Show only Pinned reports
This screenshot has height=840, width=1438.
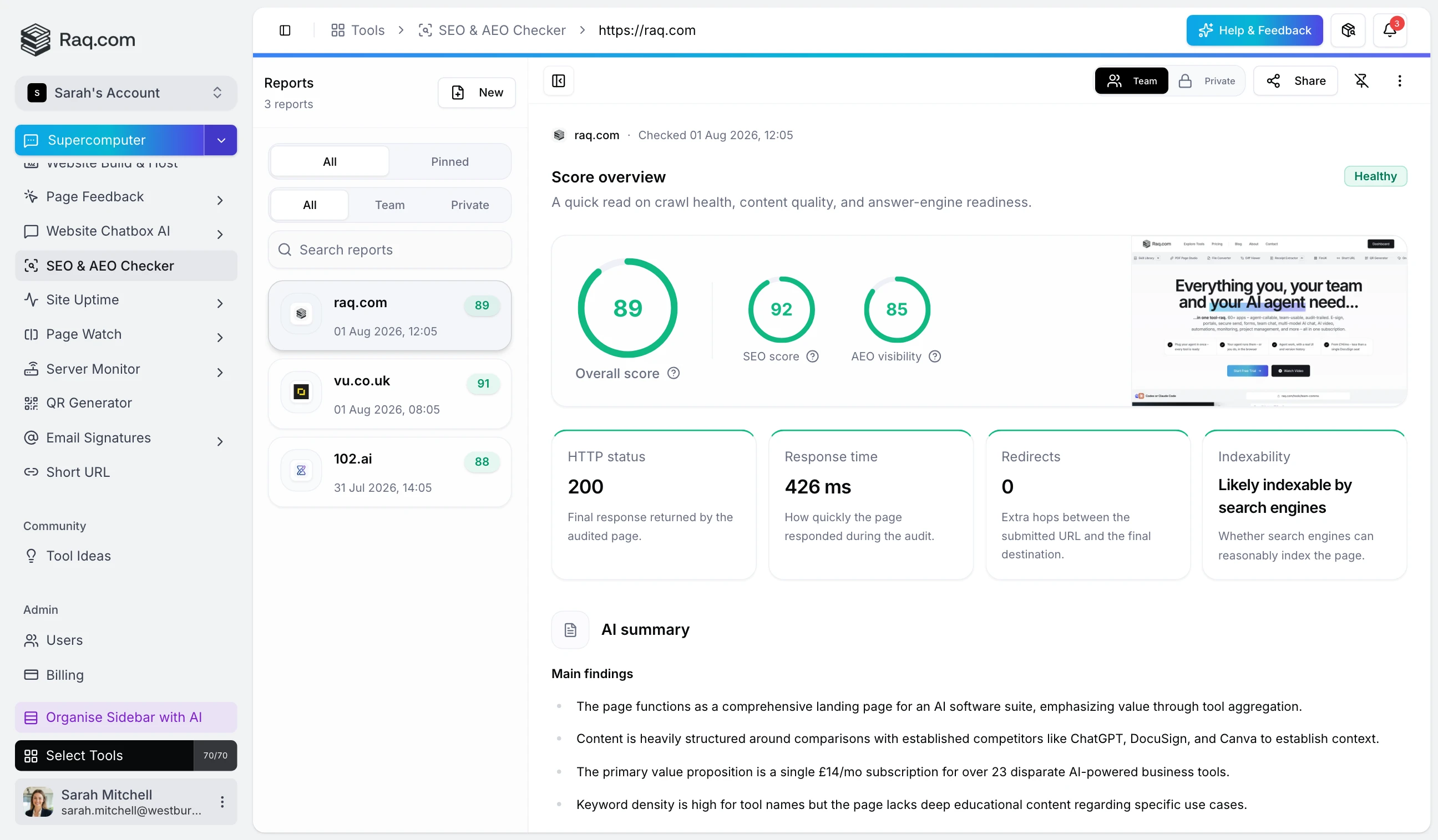450,161
